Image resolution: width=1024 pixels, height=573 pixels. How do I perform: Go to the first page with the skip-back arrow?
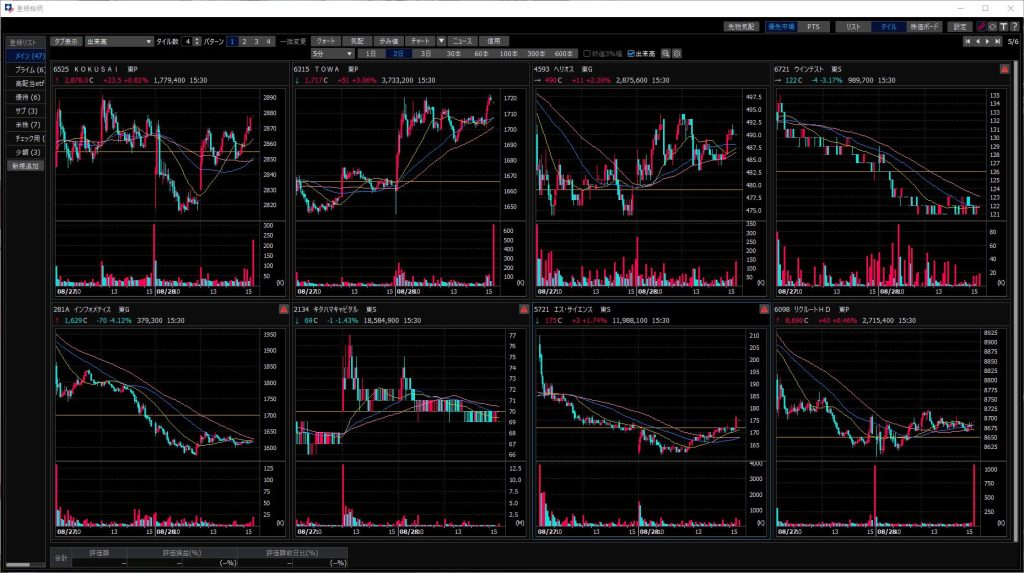coord(966,42)
